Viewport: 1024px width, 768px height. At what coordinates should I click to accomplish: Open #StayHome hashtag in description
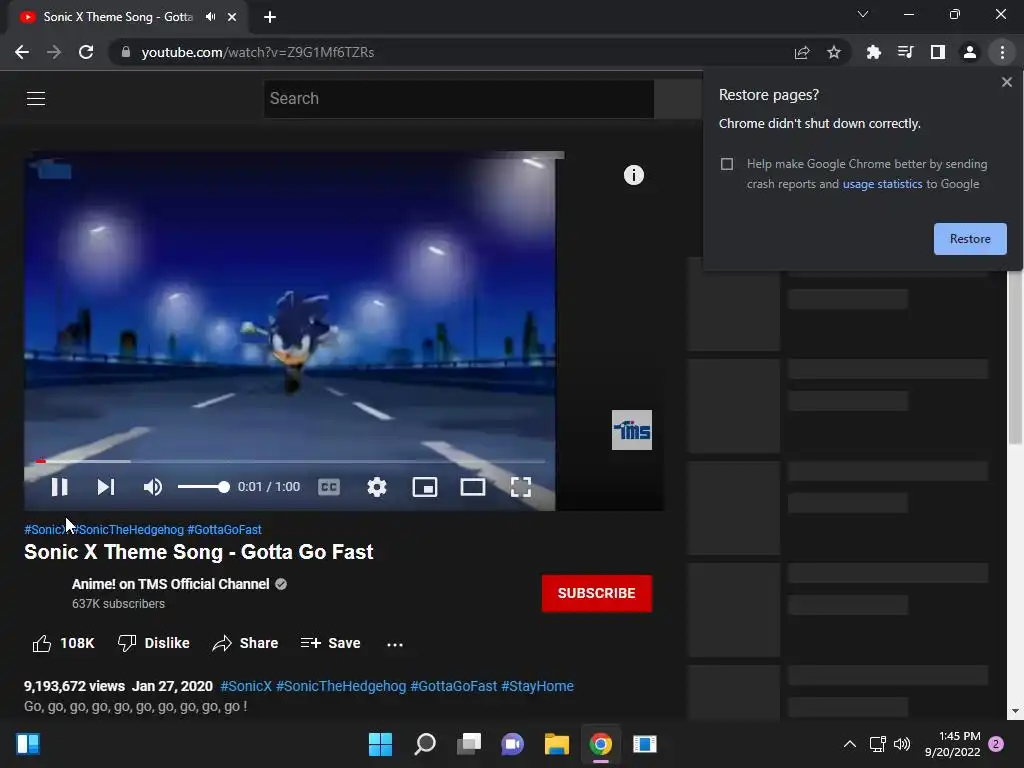[x=537, y=686]
